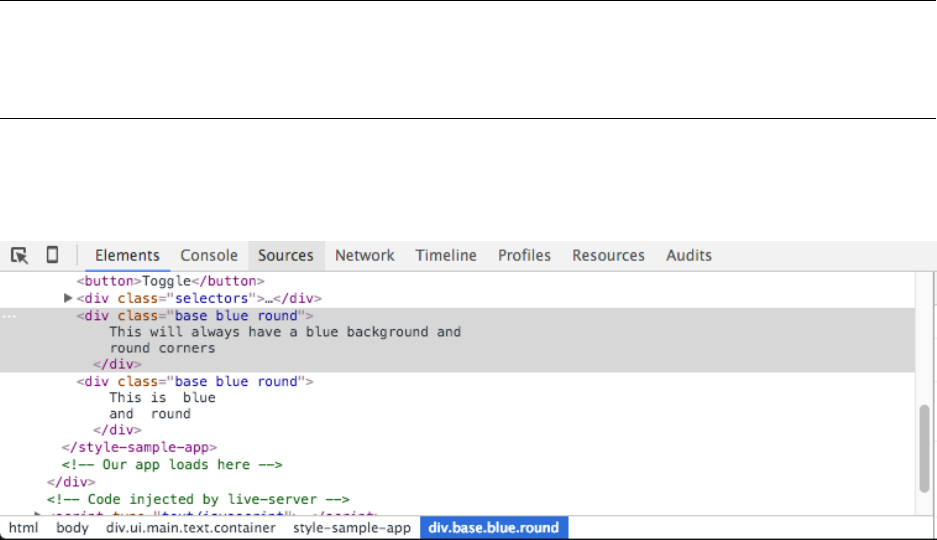This screenshot has width=937, height=540.
Task: Open the Resources tab
Action: click(x=608, y=256)
